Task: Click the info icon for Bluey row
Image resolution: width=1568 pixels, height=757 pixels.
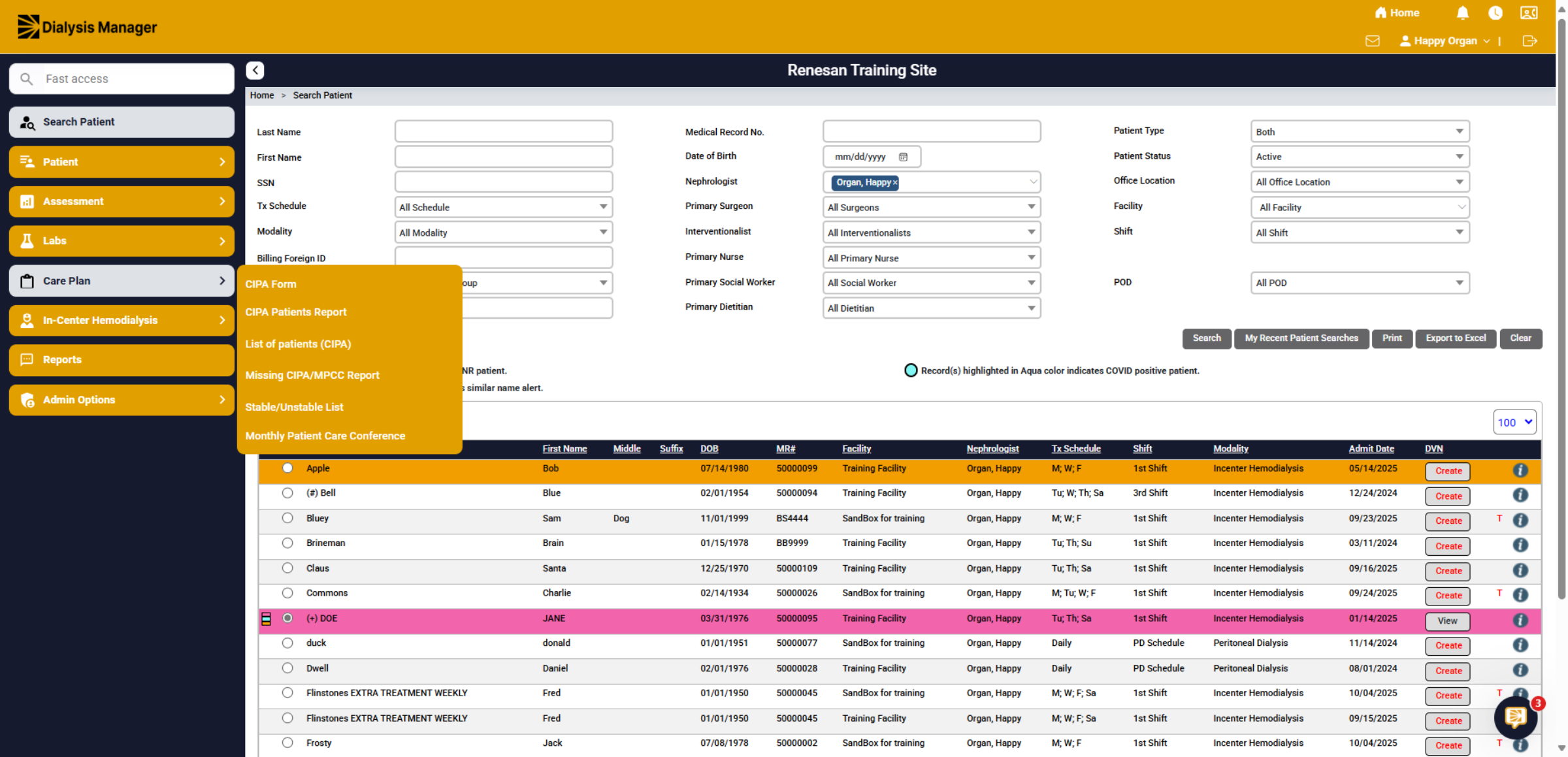Action: coord(1520,521)
